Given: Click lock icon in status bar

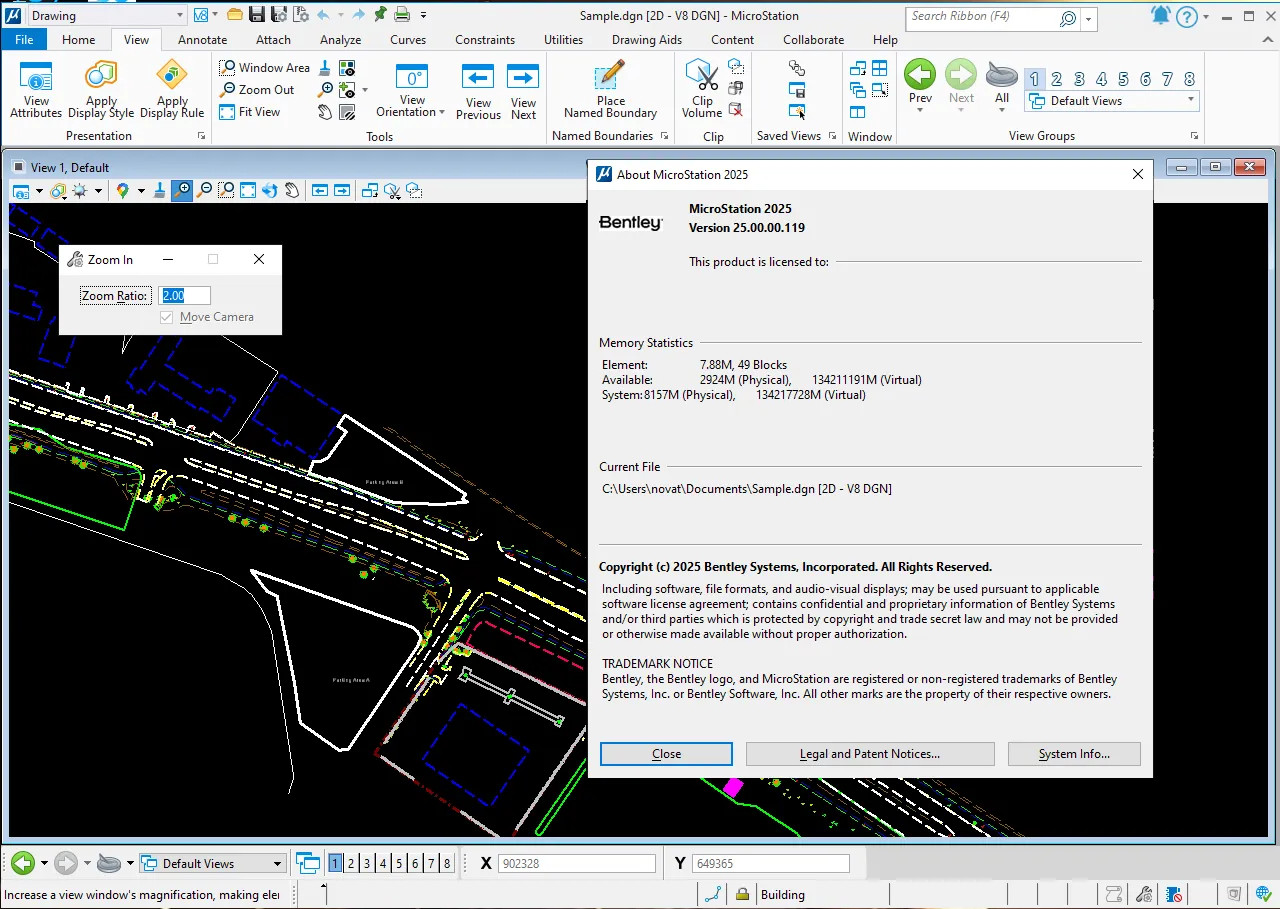Looking at the screenshot, I should tap(742, 894).
